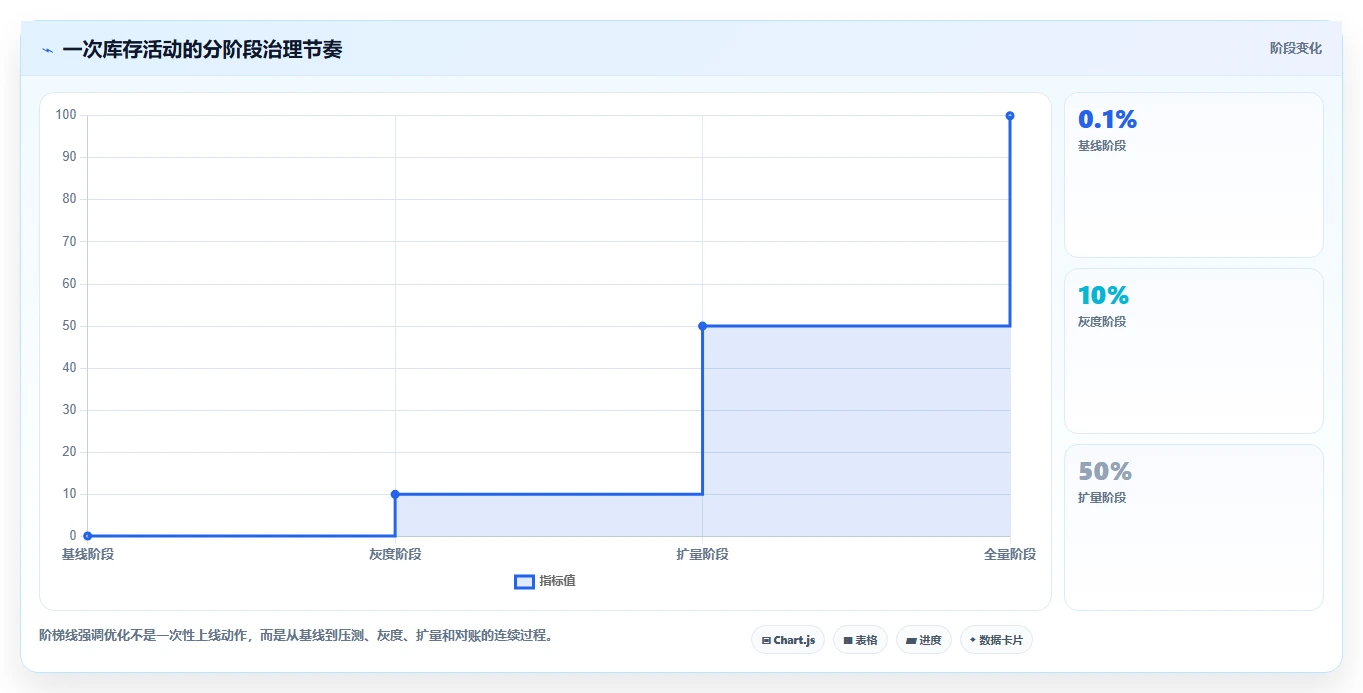The height and width of the screenshot is (693, 1363).
Task: Click the 数据卡片 tag
Action: [x=996, y=640]
